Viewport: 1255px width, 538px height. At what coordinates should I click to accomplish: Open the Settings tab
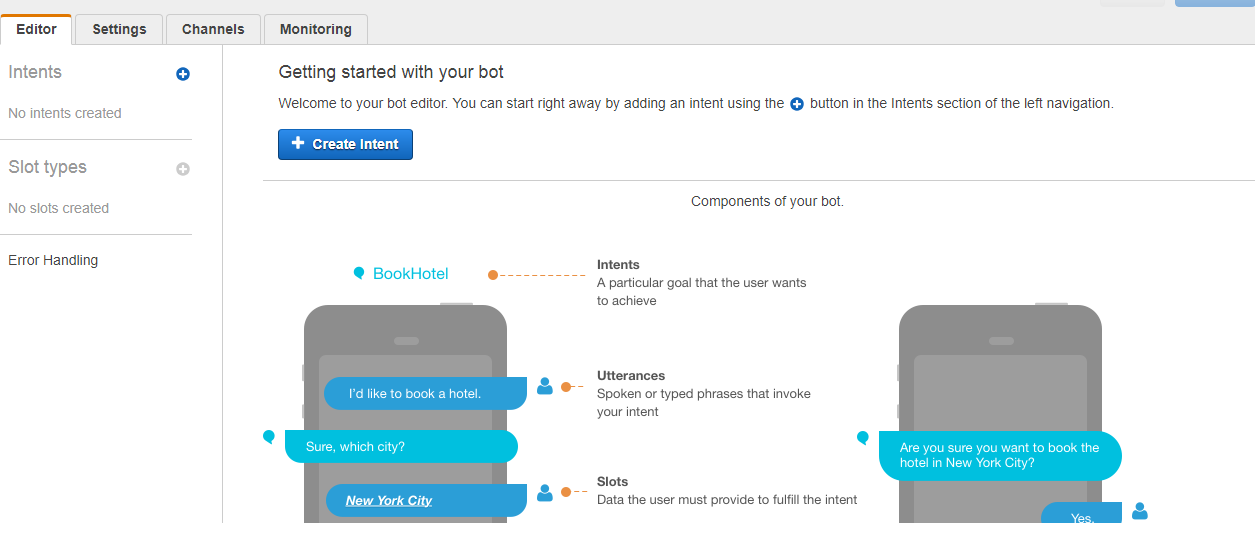(x=119, y=29)
